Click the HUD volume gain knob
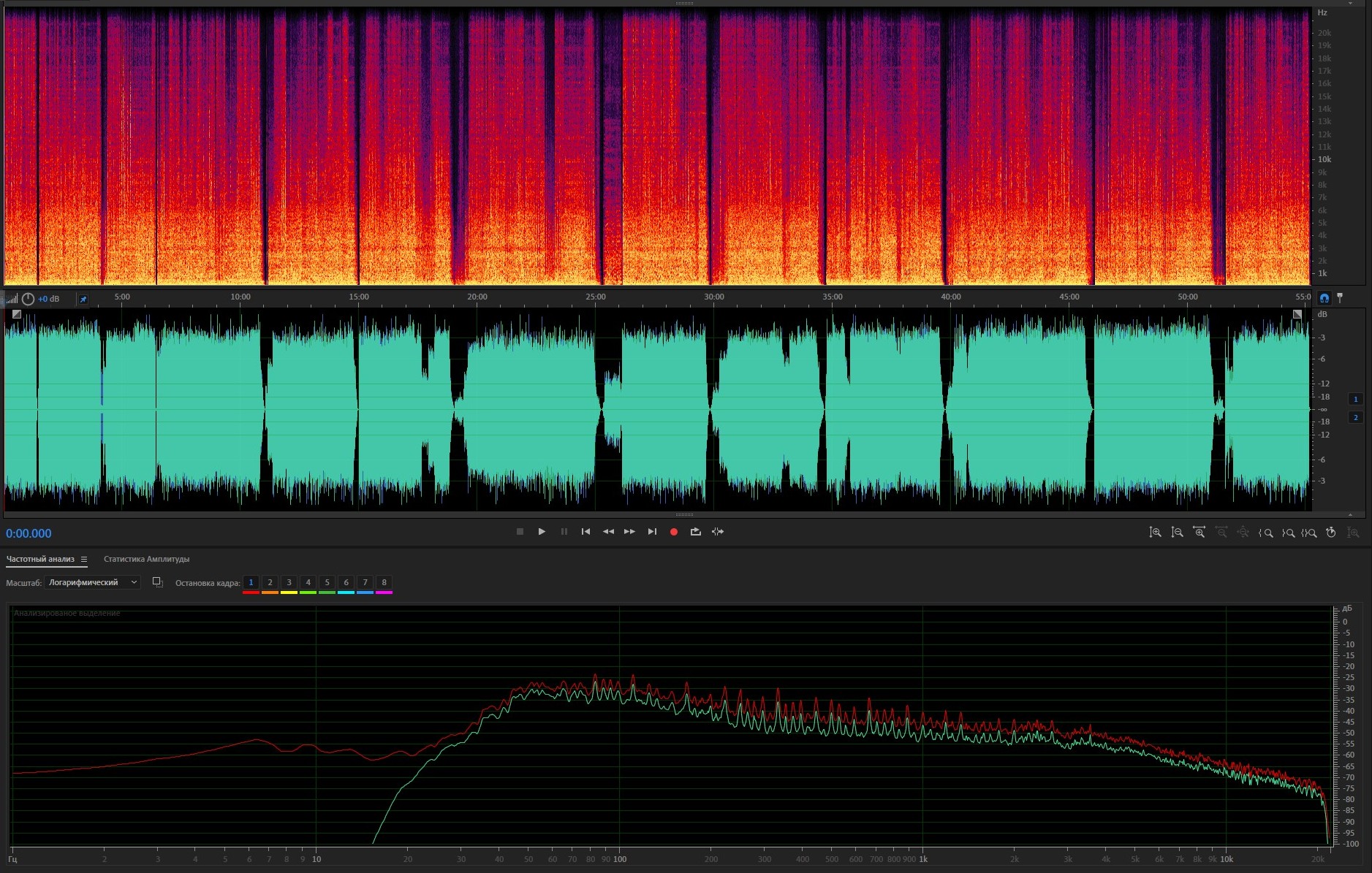 click(x=28, y=299)
